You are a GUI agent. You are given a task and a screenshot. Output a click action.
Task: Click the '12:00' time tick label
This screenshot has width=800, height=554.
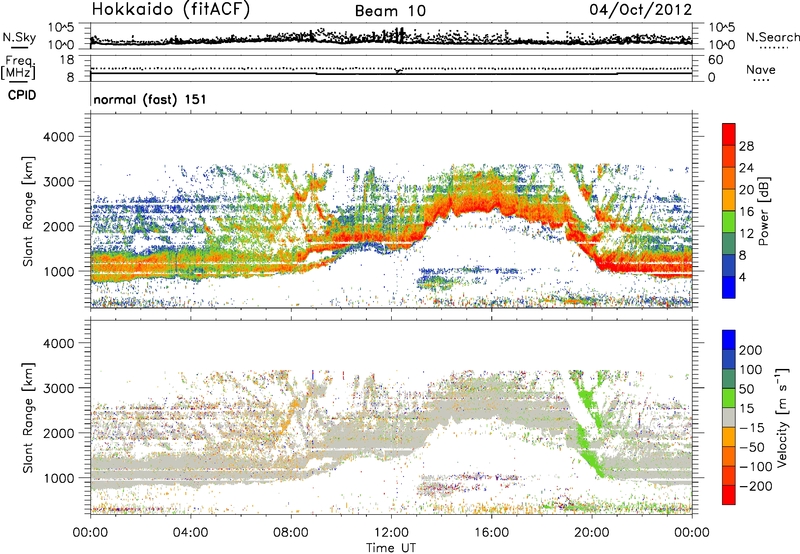pos(391,533)
